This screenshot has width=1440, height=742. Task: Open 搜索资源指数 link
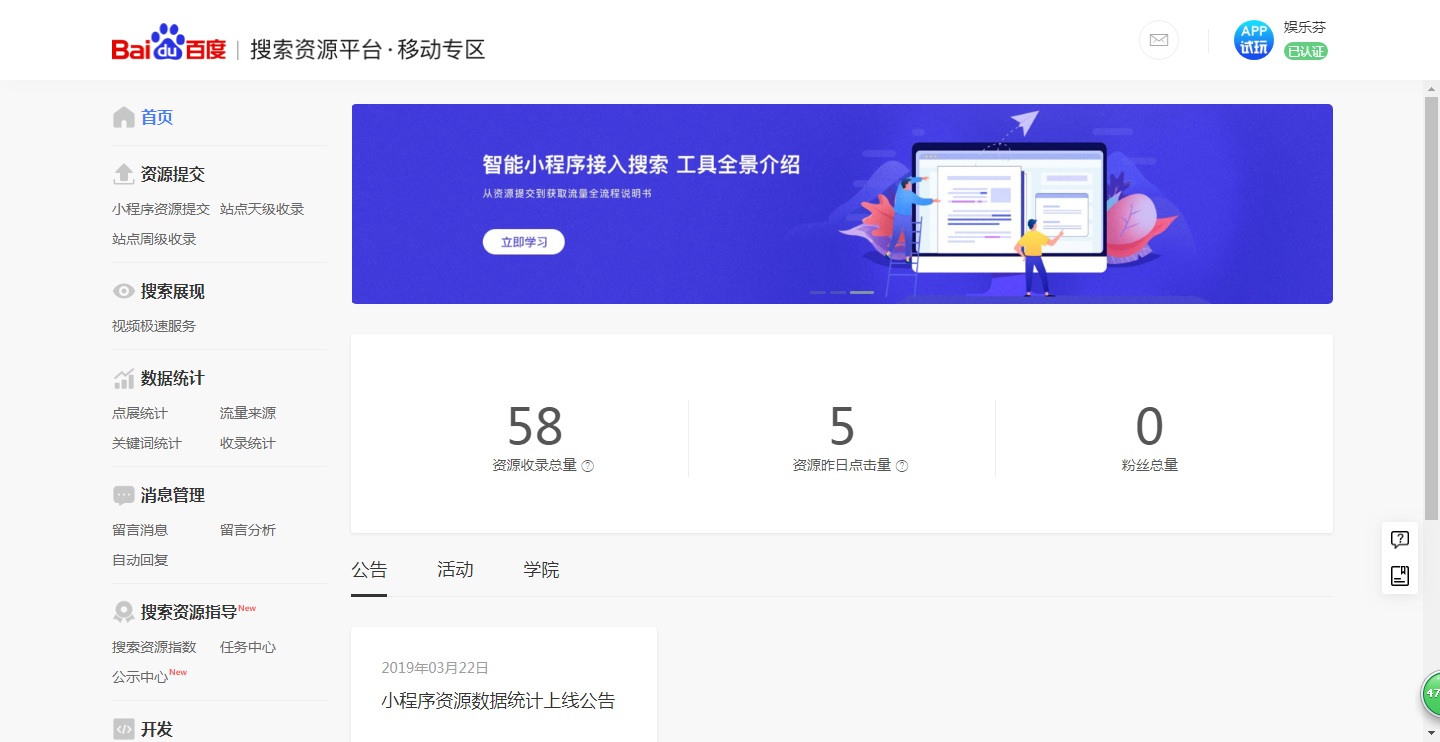[154, 647]
